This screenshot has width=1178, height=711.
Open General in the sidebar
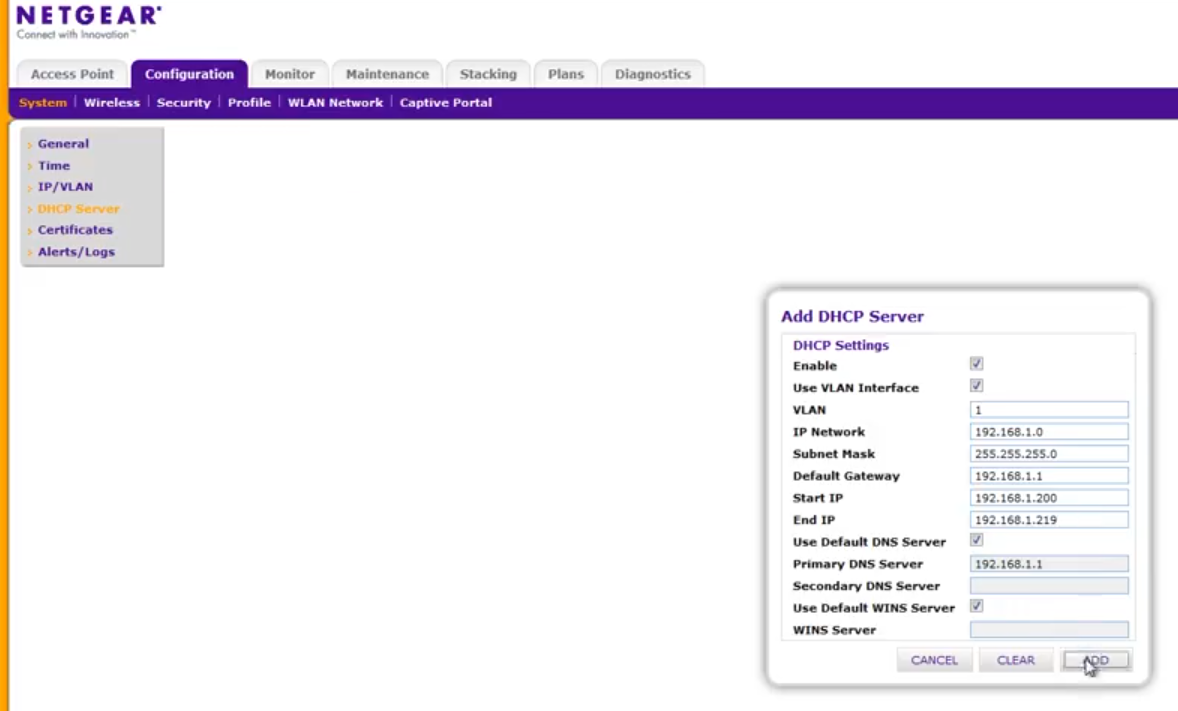(63, 144)
